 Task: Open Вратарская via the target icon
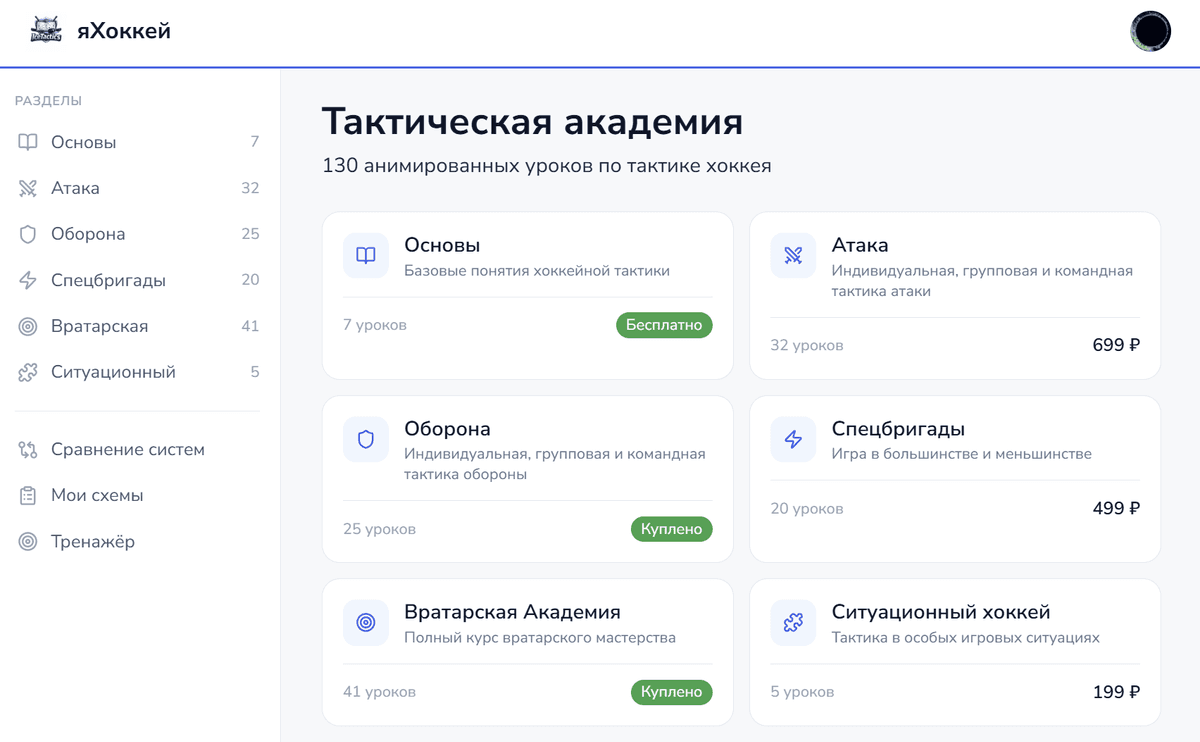tap(28, 326)
